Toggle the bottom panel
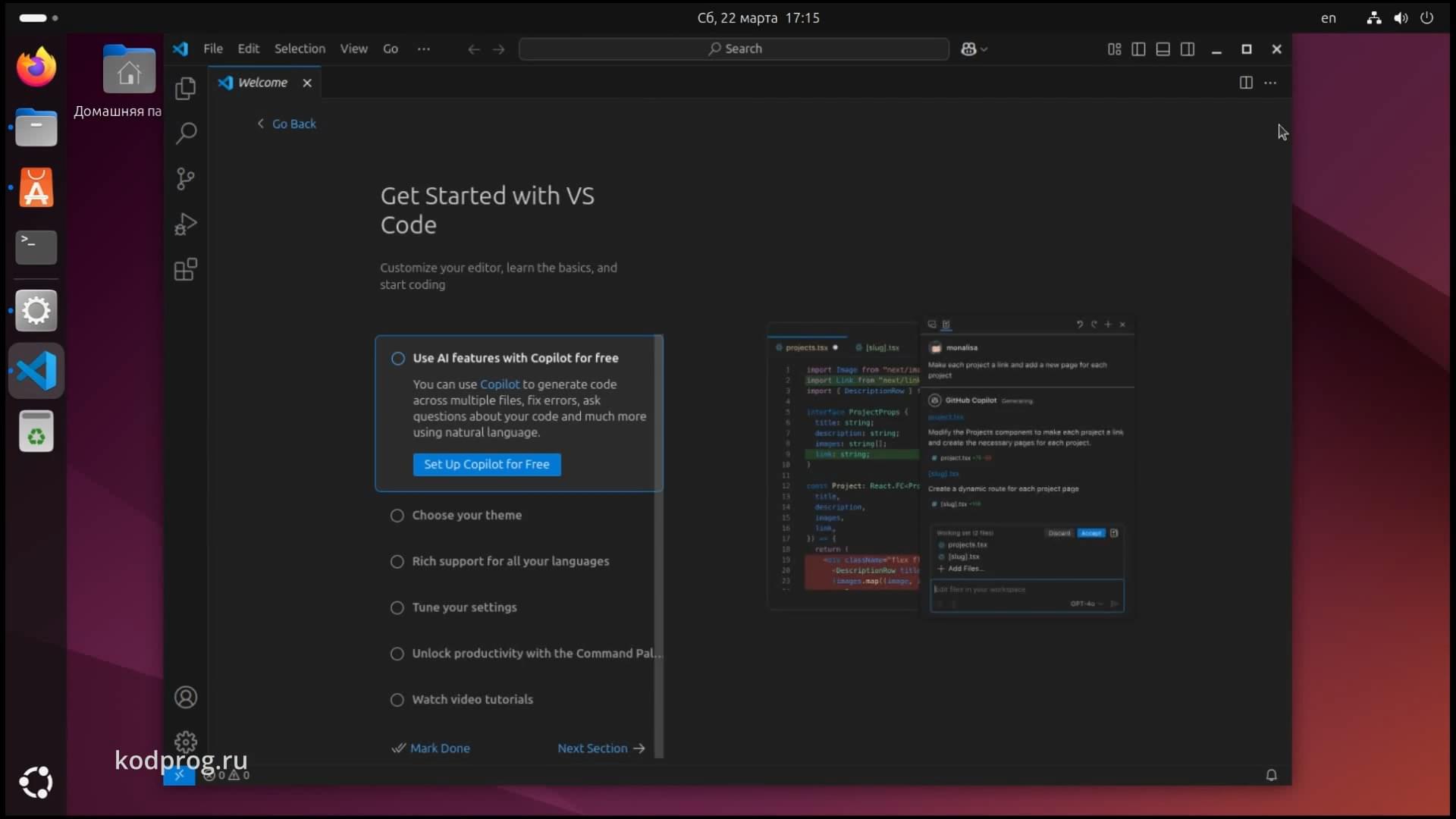 click(1163, 49)
